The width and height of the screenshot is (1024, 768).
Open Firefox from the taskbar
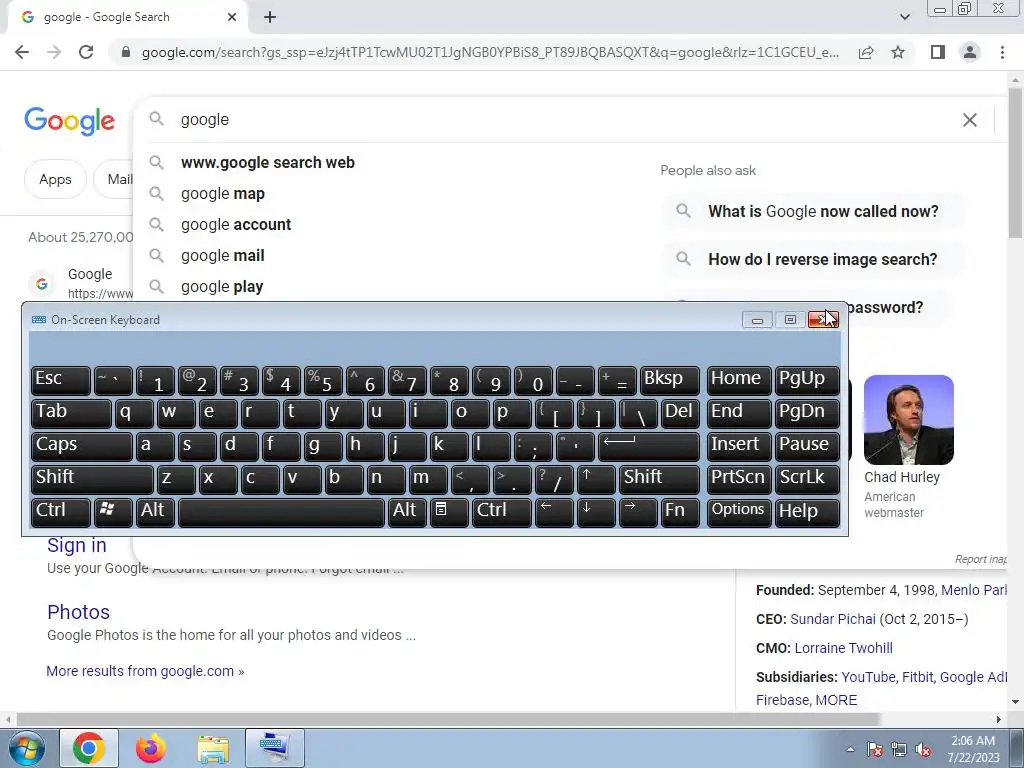pyautogui.click(x=151, y=749)
